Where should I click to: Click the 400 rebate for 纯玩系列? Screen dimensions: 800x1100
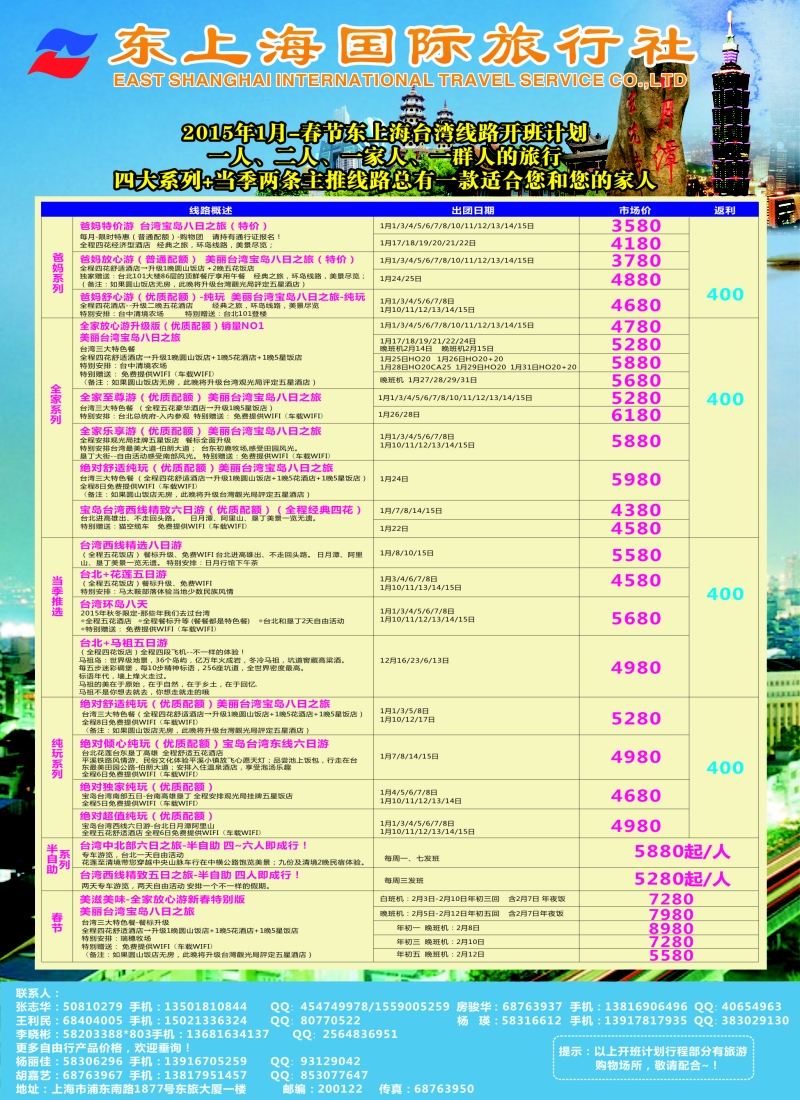725,767
